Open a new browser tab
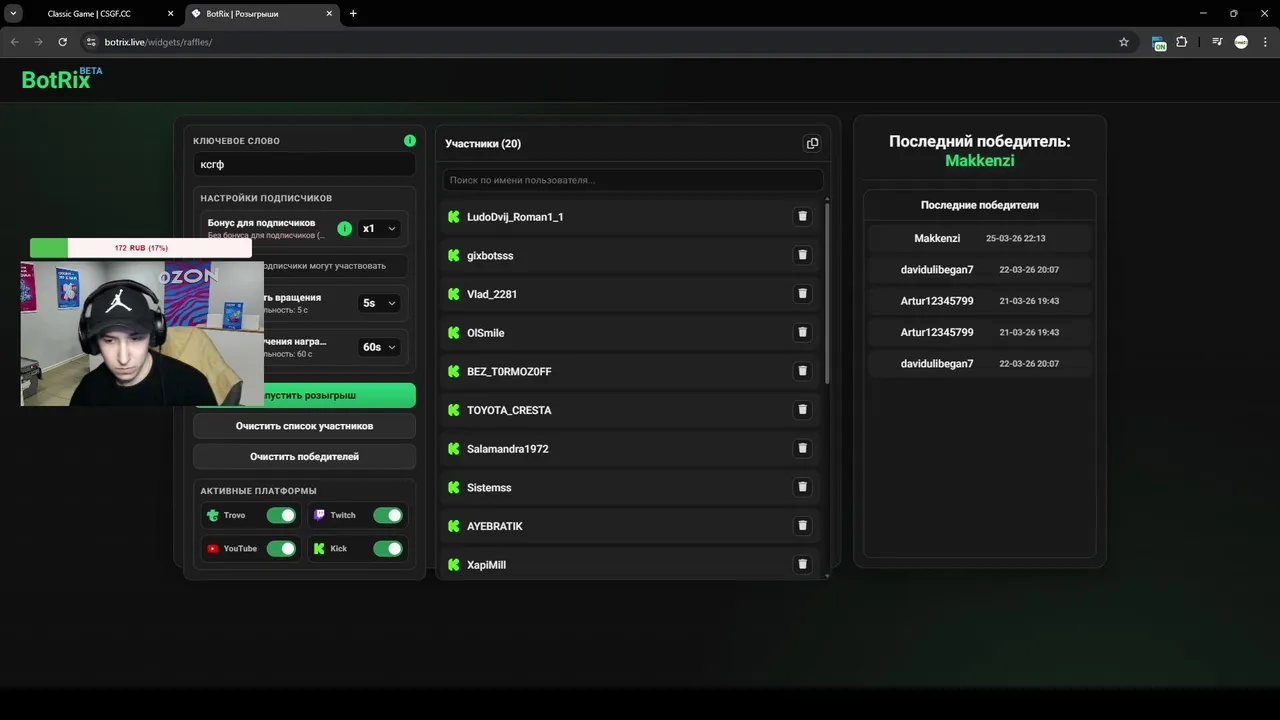Viewport: 1280px width, 720px height. click(x=353, y=13)
